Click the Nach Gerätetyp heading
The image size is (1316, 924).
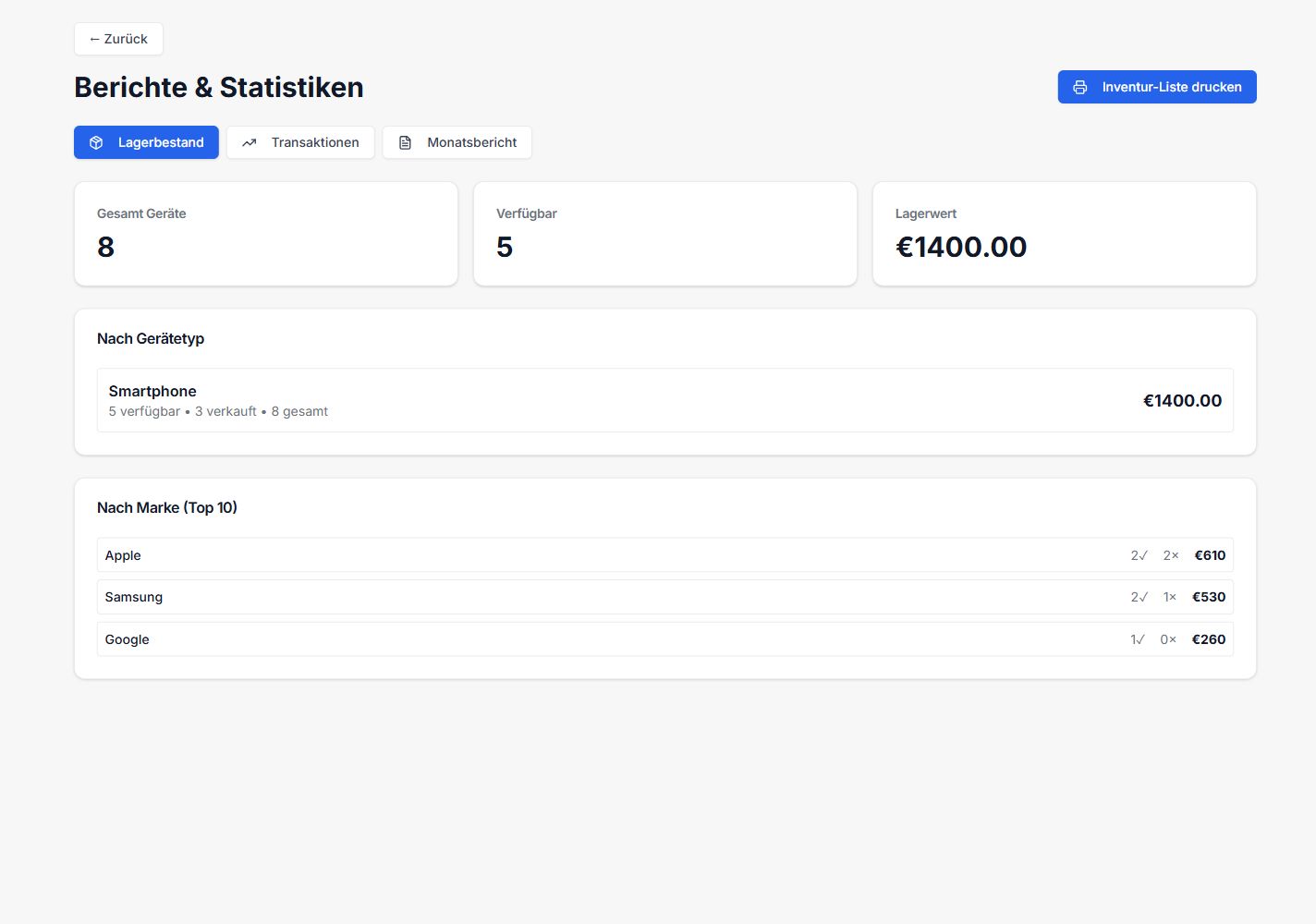(151, 338)
